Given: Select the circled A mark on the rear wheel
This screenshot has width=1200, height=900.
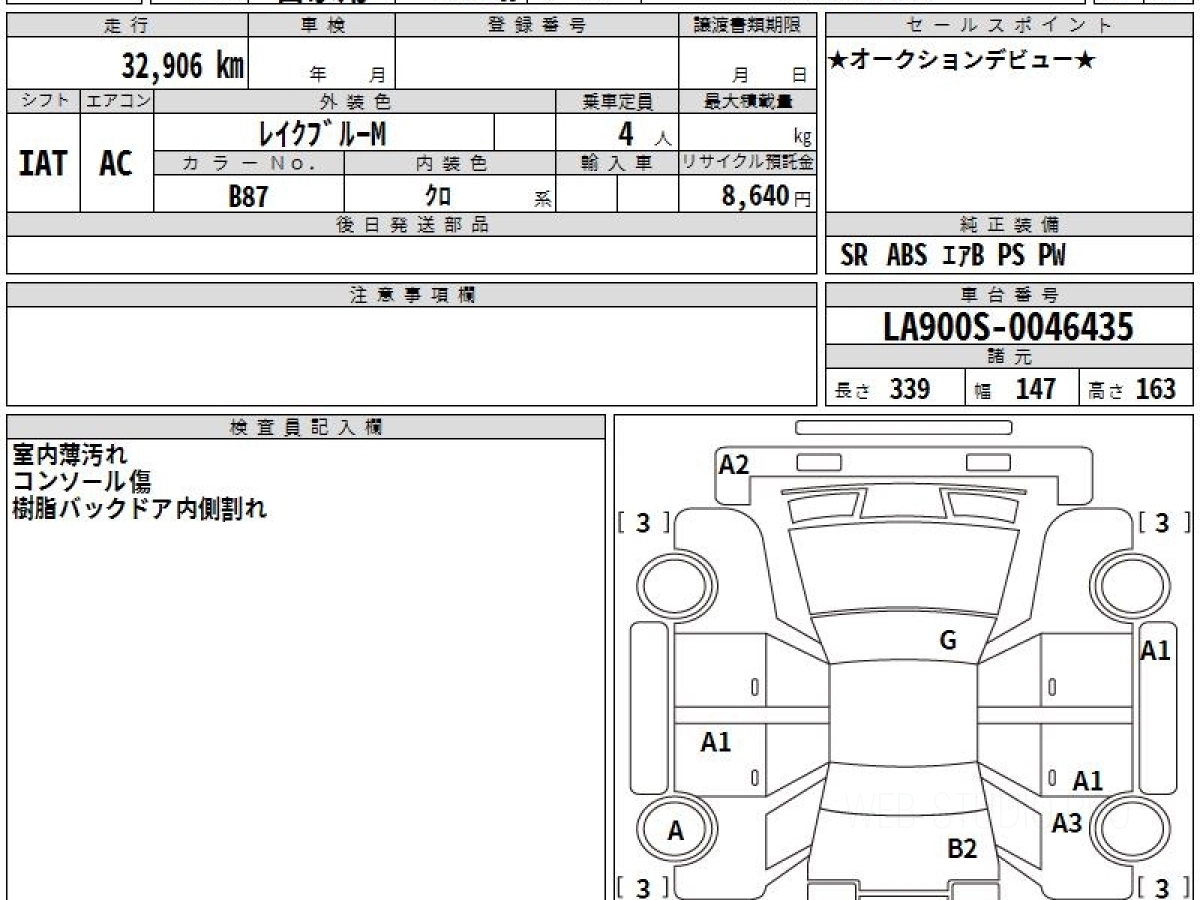Looking at the screenshot, I should click(676, 830).
